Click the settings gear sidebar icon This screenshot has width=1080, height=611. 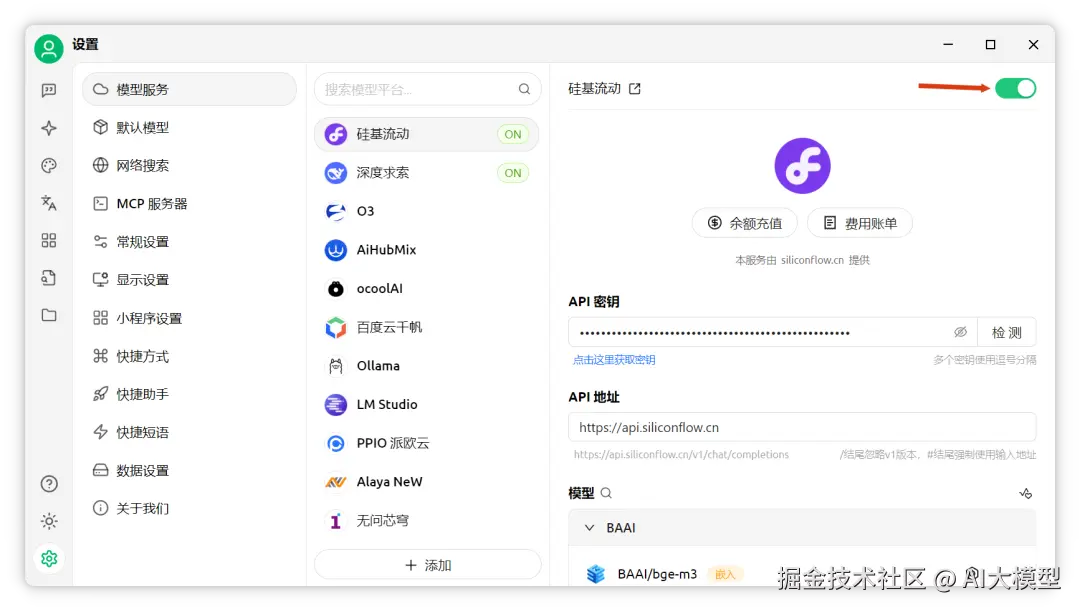tap(49, 559)
